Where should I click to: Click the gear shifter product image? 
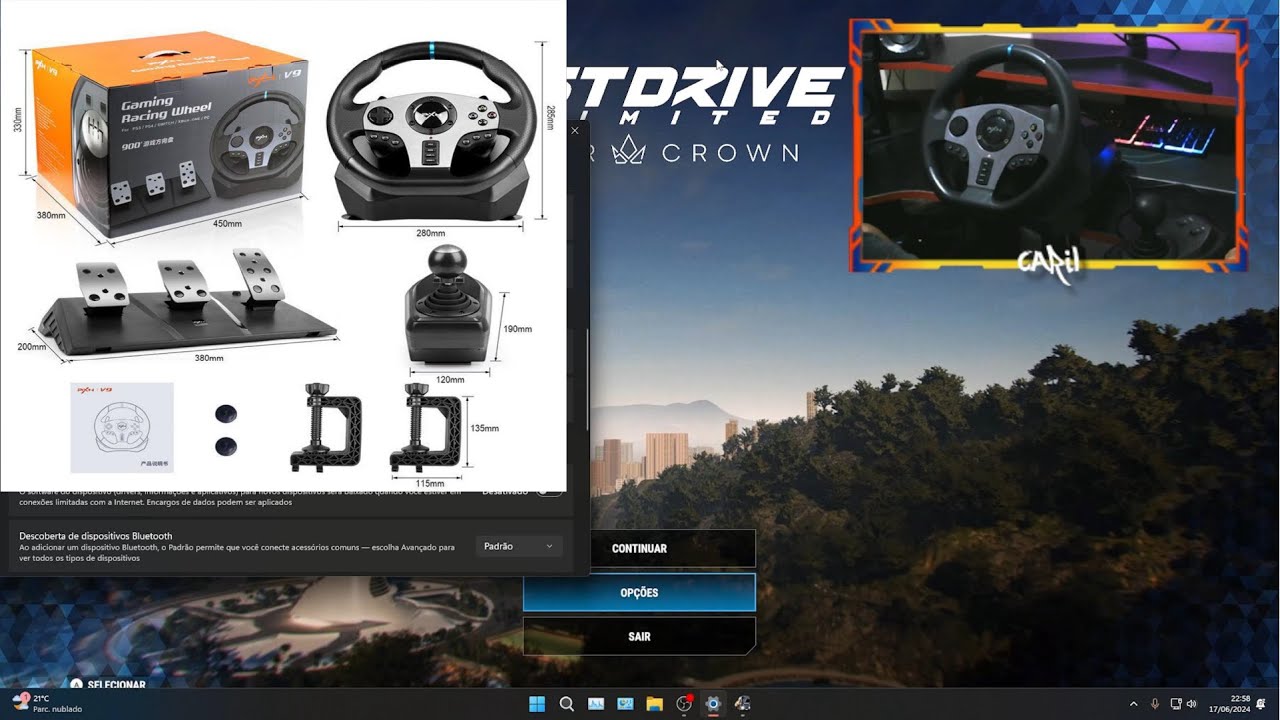coord(447,304)
